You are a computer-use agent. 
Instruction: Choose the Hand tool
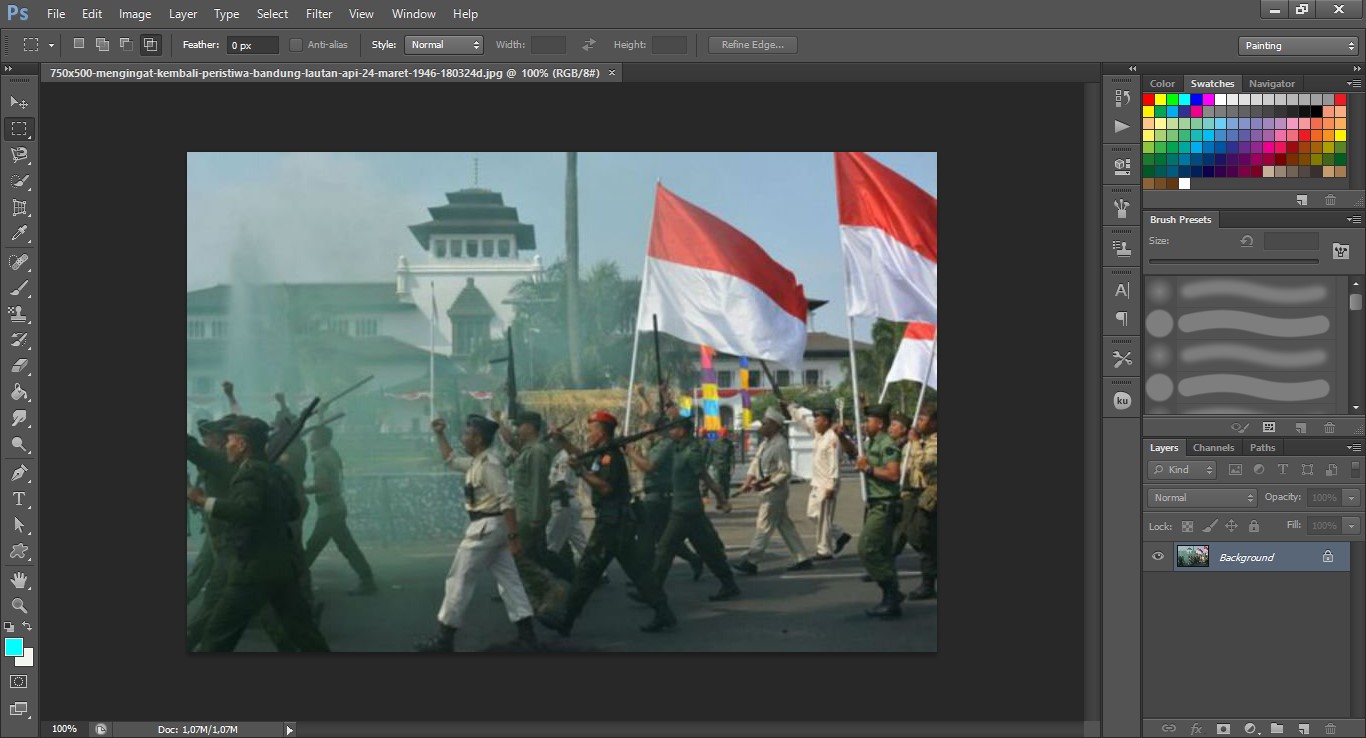pos(19,579)
